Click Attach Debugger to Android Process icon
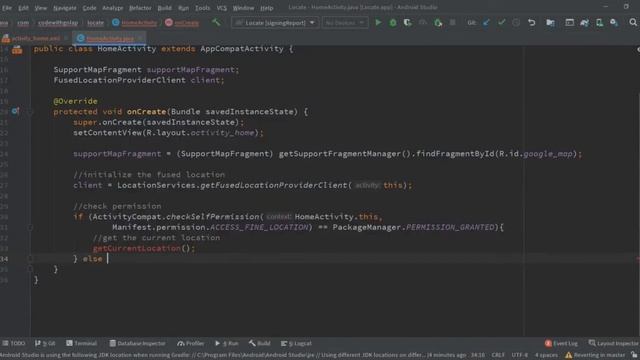The height and width of the screenshot is (360, 640). tap(438, 22)
